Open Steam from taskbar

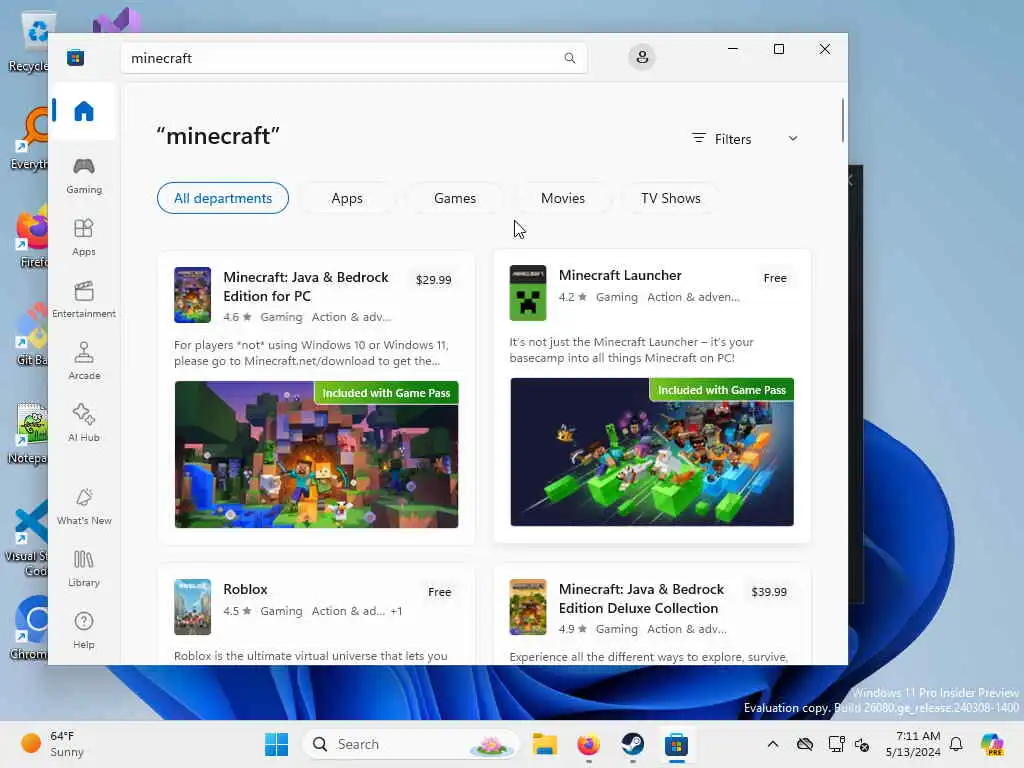(632, 744)
